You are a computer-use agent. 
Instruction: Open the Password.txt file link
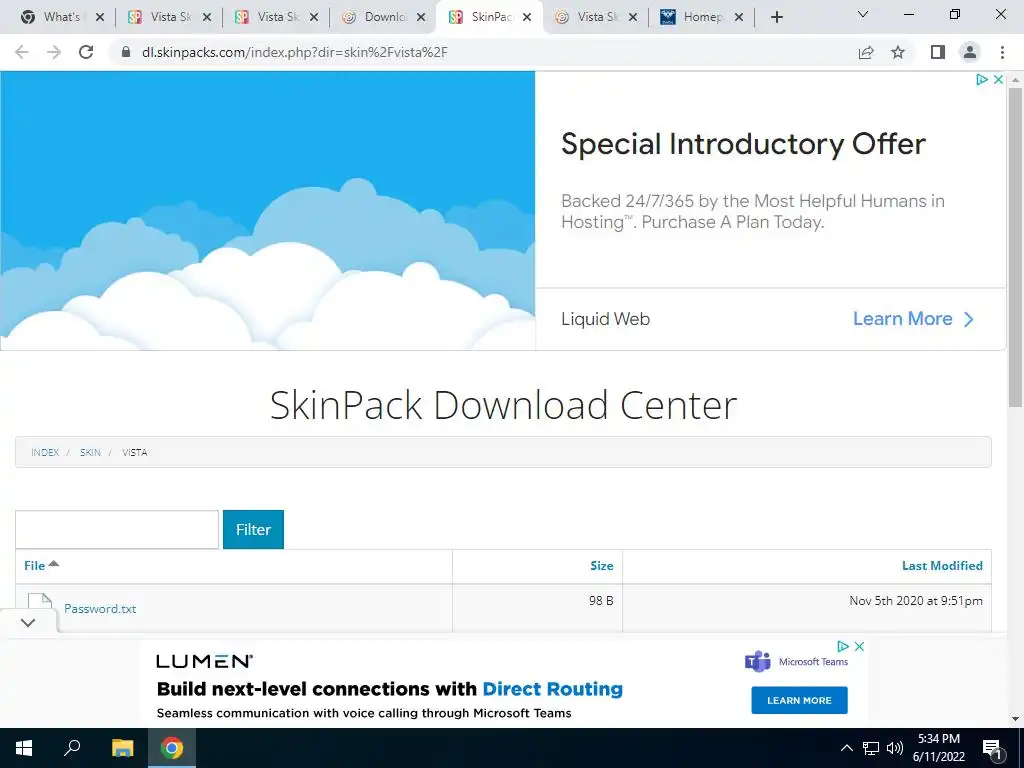coord(100,609)
